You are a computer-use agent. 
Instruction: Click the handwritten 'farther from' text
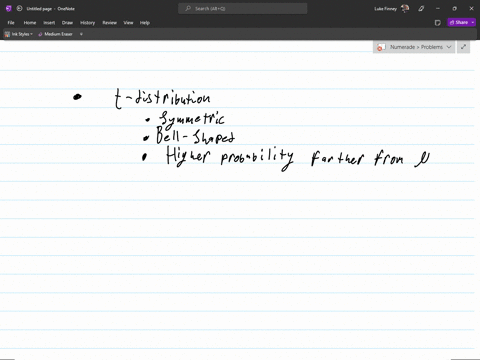tap(357, 158)
